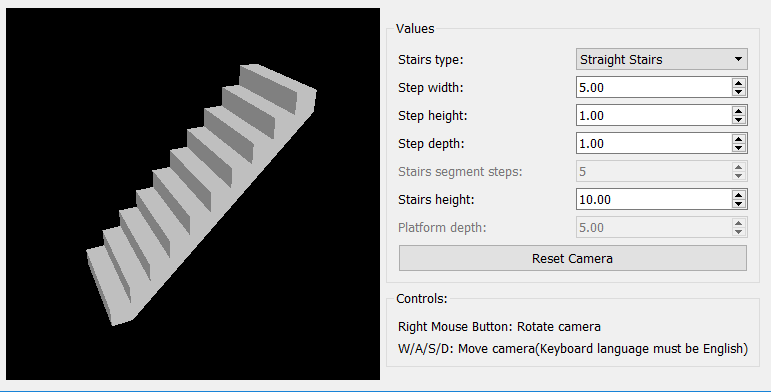Viewport: 771px width, 392px height.
Task: Click 'Right Mouse Button: Rotate camera' text
Action: [x=499, y=327]
